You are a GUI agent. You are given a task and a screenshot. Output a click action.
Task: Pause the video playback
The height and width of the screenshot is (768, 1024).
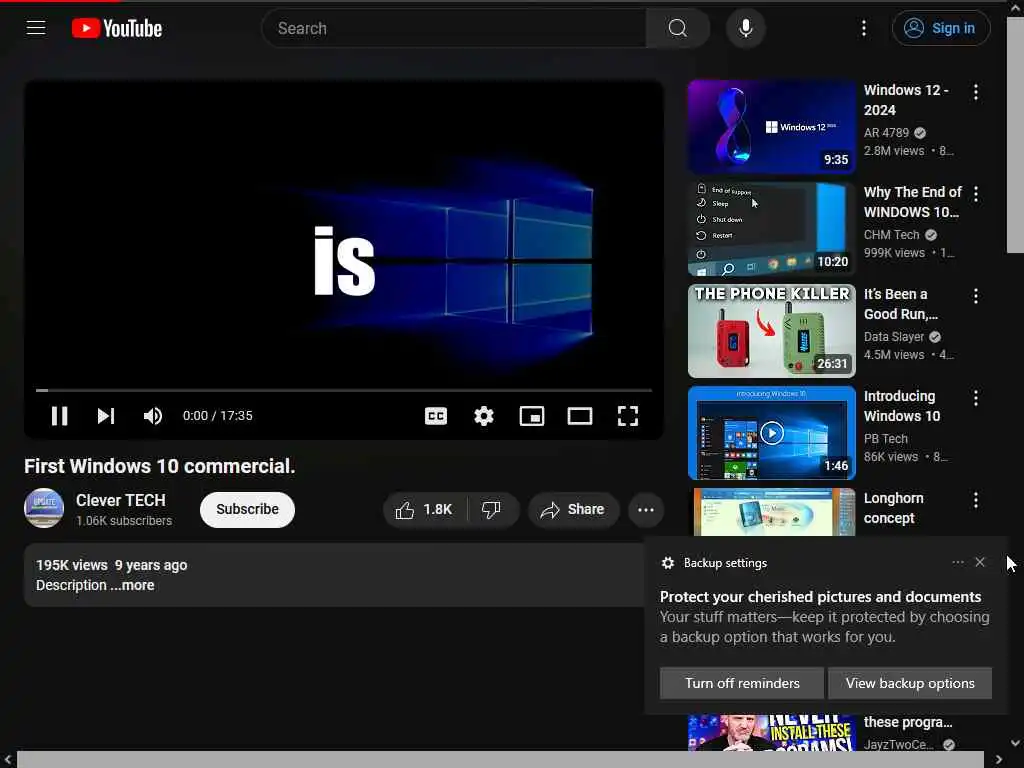(x=59, y=416)
